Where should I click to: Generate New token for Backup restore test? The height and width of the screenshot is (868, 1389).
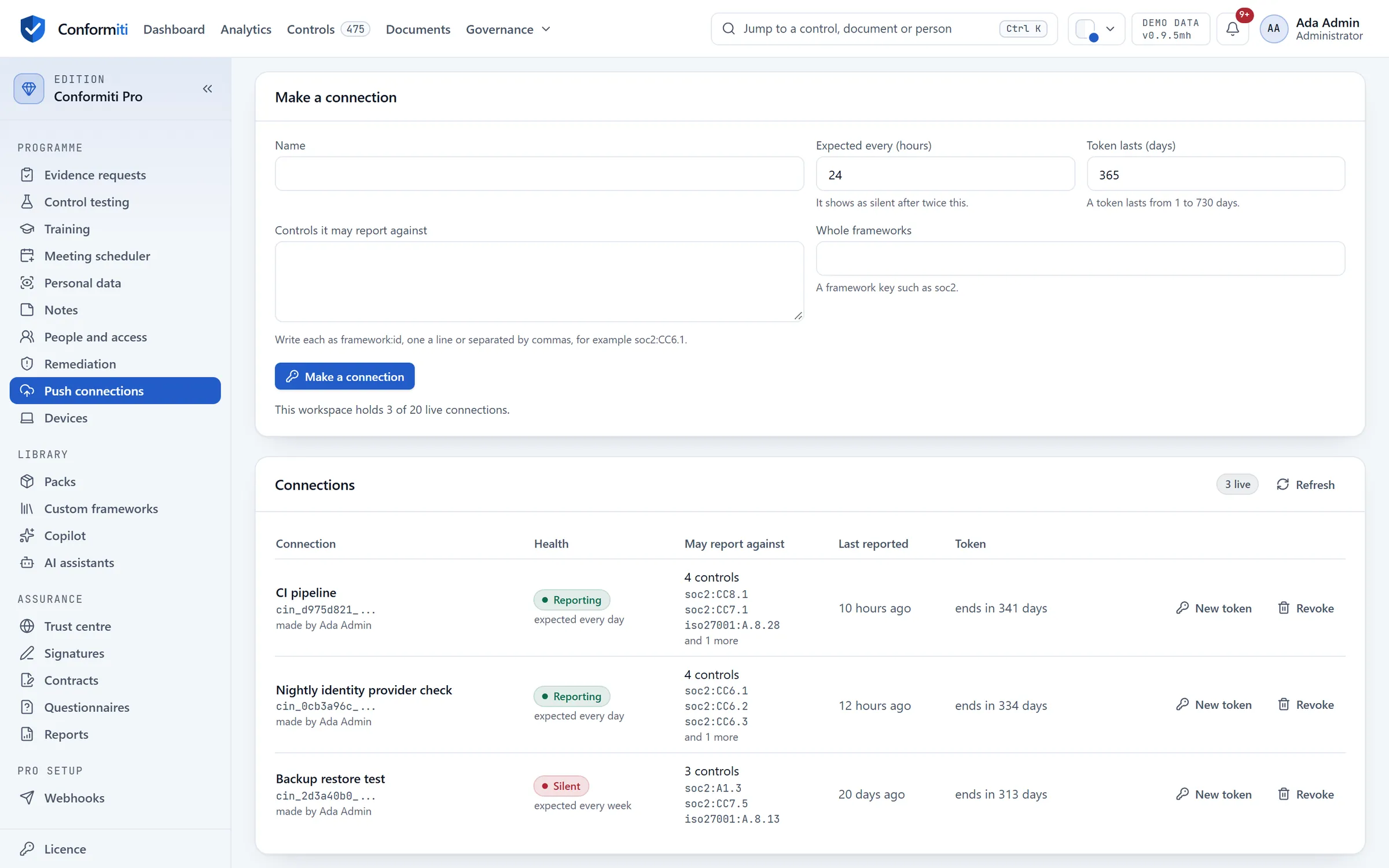pos(1214,794)
